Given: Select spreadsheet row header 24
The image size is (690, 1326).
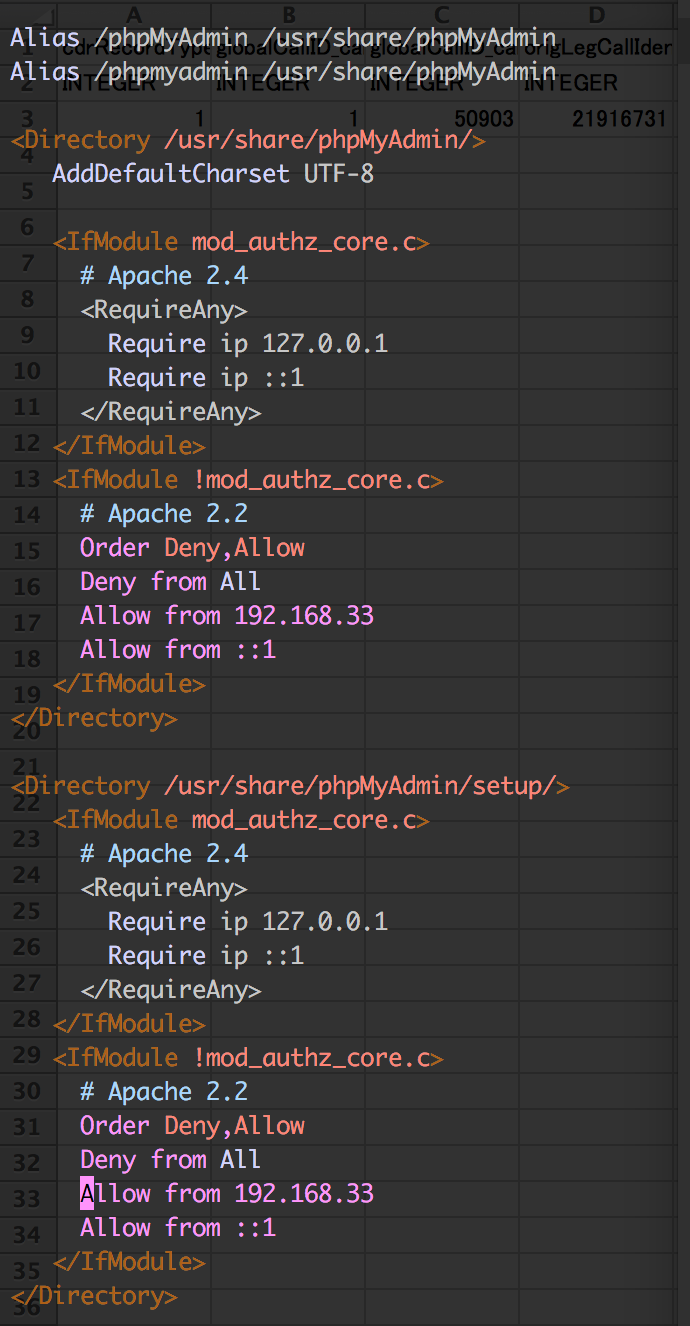Looking at the screenshot, I should click(x=28, y=875).
